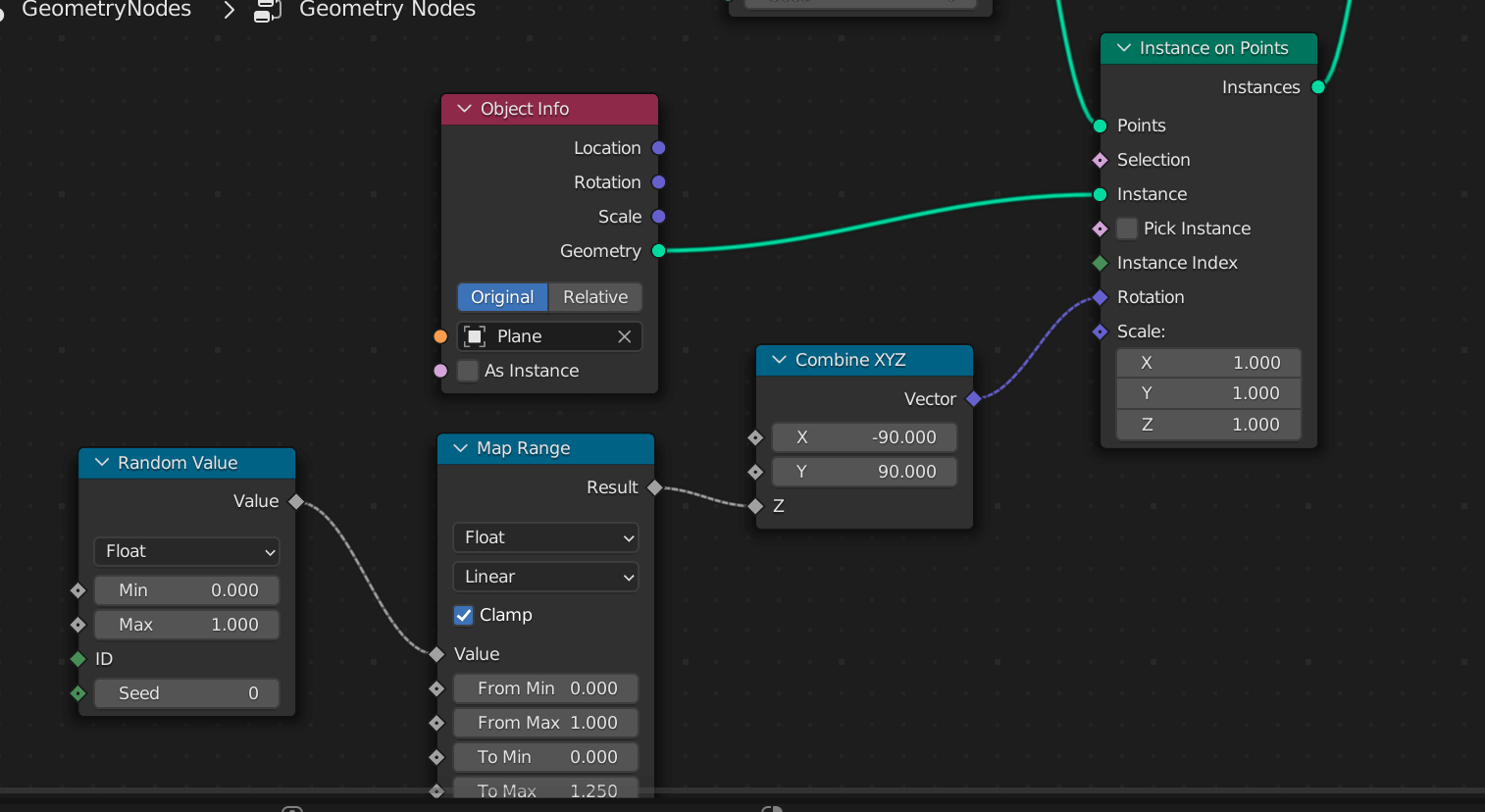1485x812 pixels.
Task: Click the Geometry output socket on Object Info
Action: (659, 251)
